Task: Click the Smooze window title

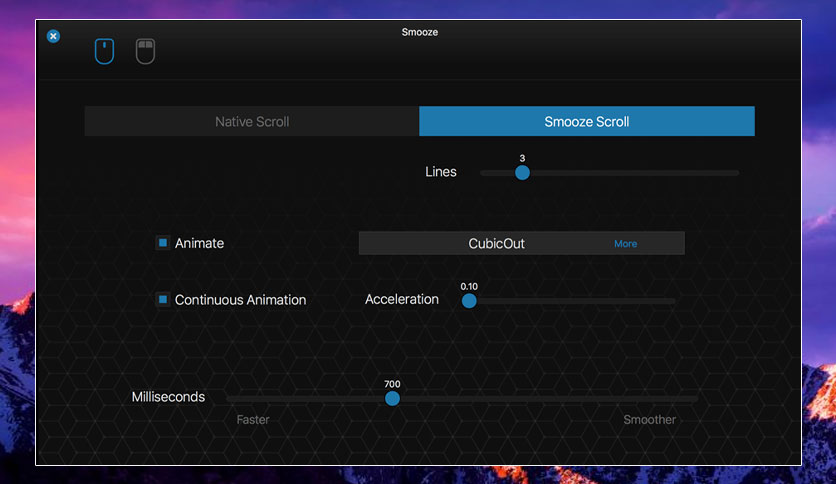Action: pyautogui.click(x=420, y=32)
